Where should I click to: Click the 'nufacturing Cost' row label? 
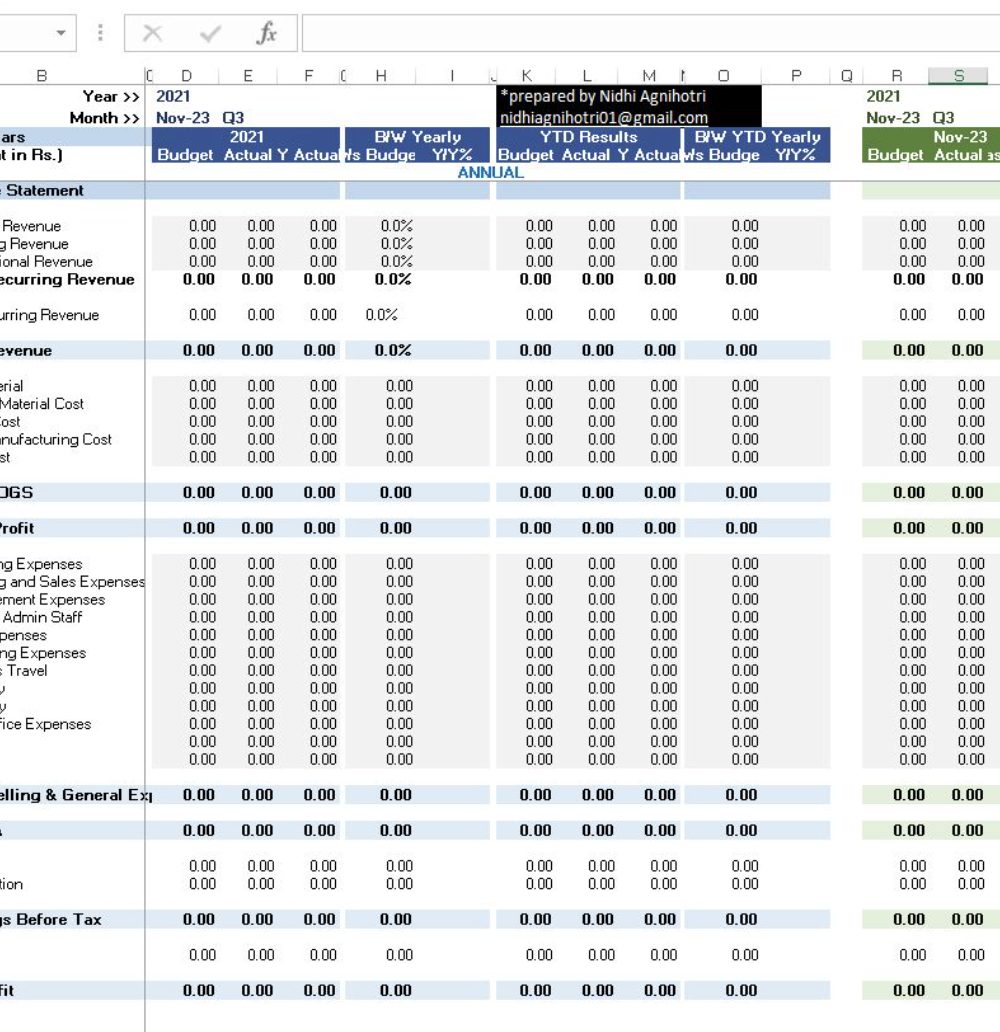(56, 439)
